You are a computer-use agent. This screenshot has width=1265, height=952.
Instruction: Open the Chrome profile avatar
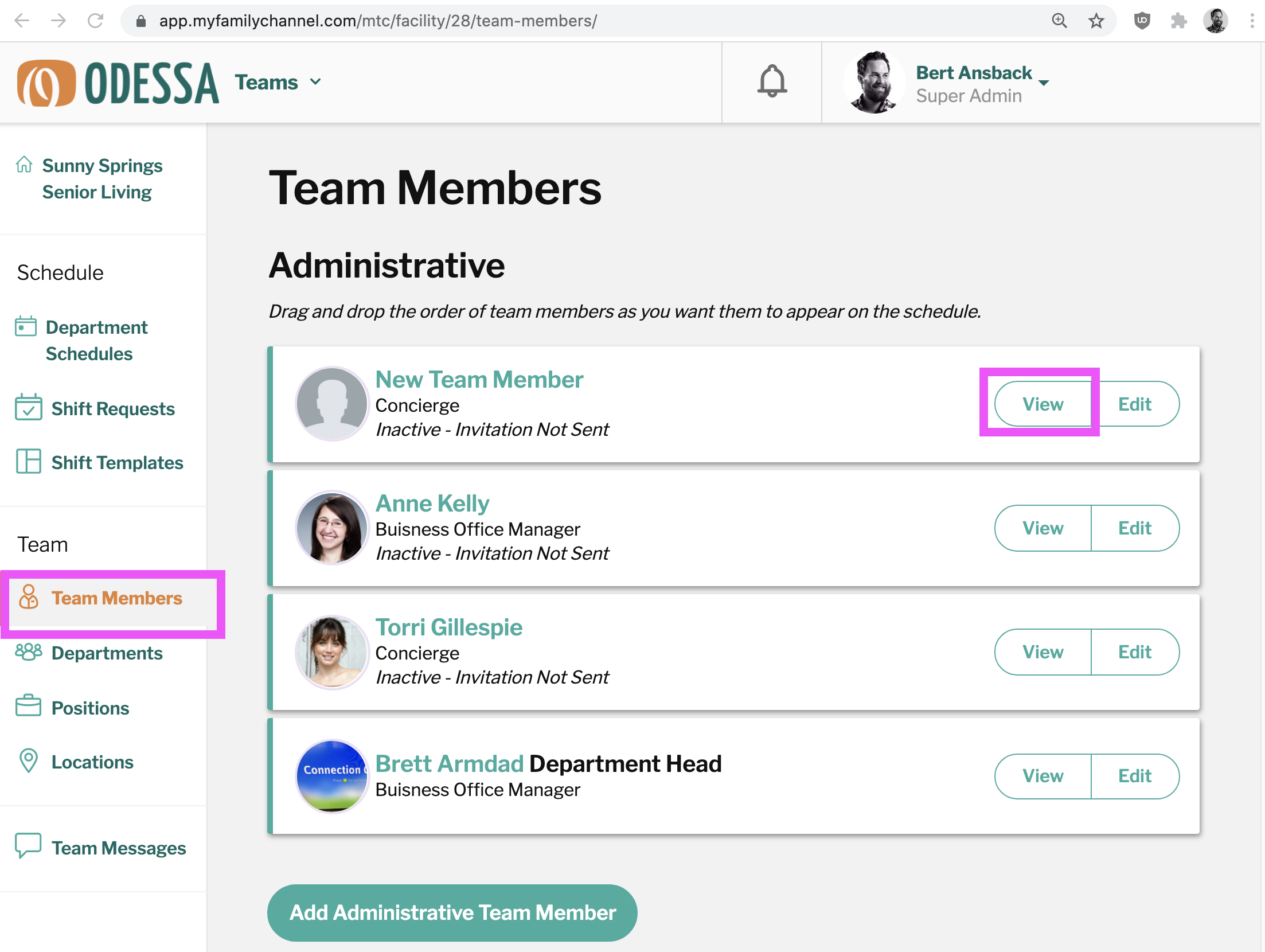pyautogui.click(x=1215, y=21)
